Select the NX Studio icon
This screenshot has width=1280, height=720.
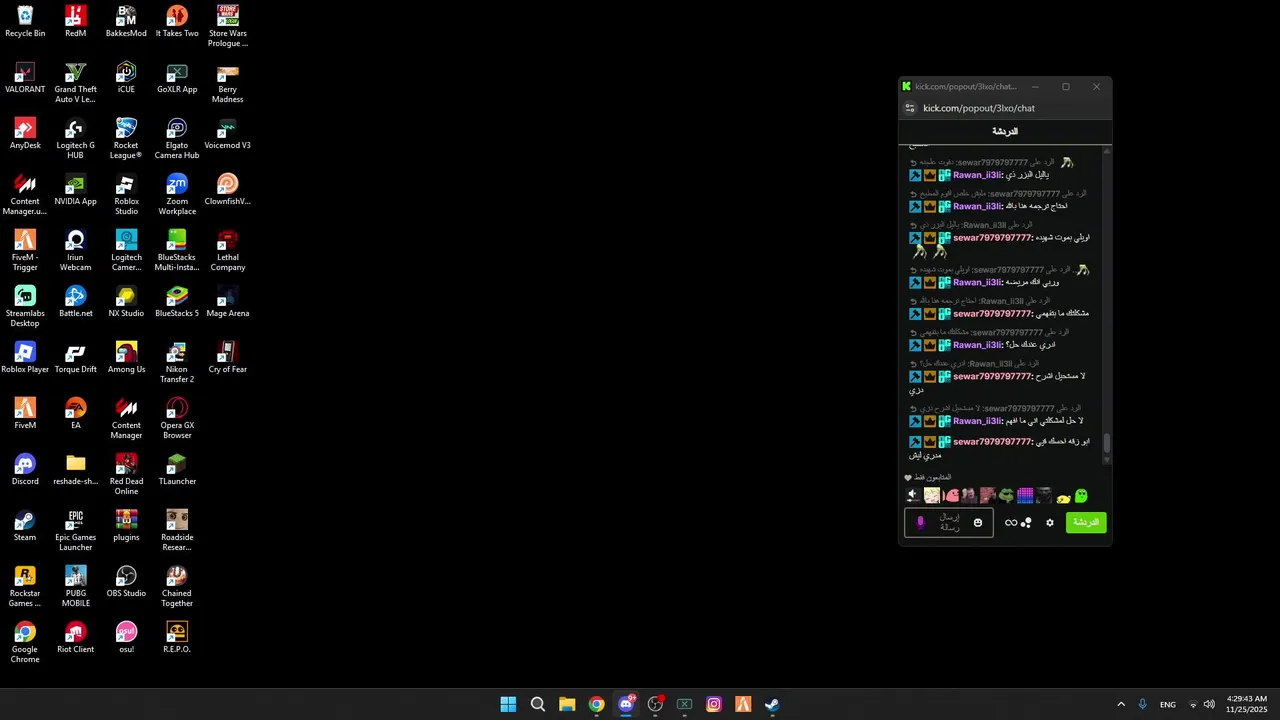[x=126, y=302]
